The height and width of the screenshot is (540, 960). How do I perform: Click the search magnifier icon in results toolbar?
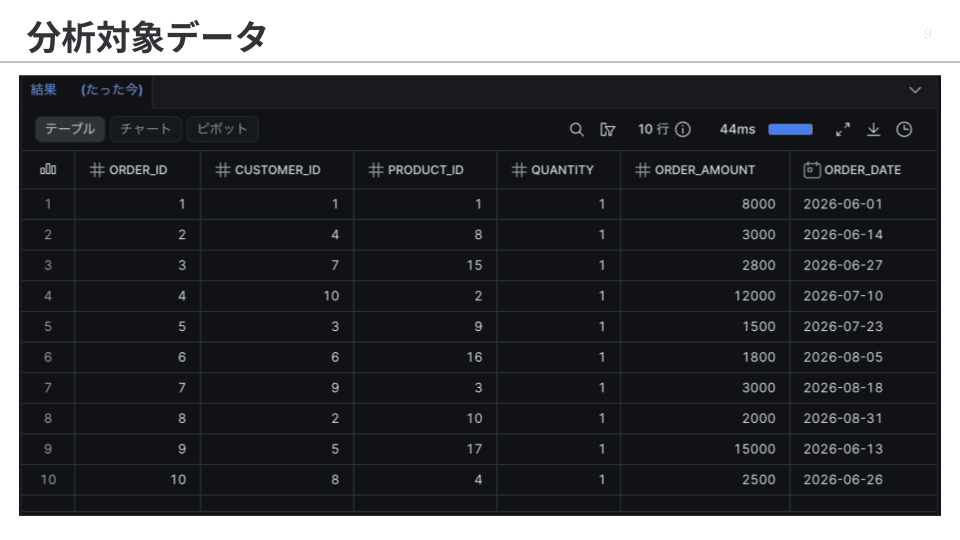[x=576, y=129]
